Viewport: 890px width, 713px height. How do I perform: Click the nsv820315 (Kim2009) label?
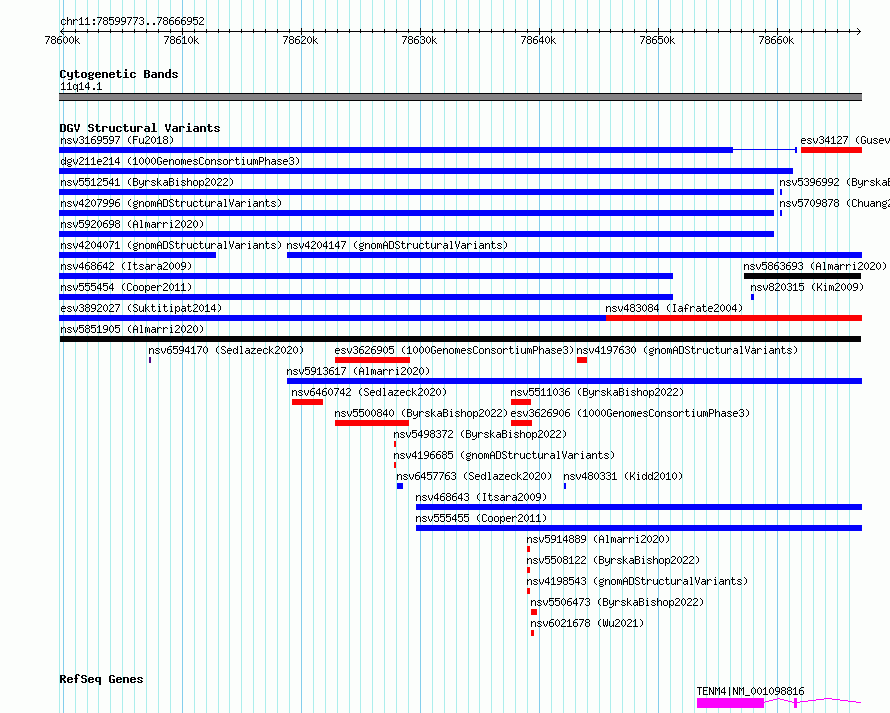[807, 287]
